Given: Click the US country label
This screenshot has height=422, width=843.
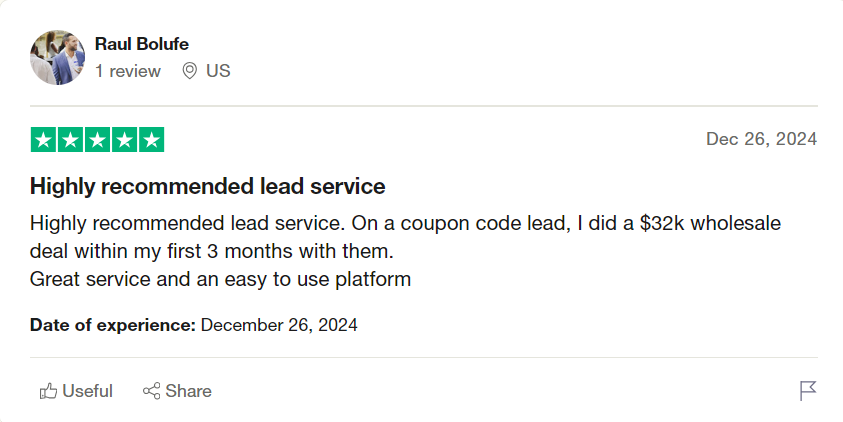Looking at the screenshot, I should (218, 71).
